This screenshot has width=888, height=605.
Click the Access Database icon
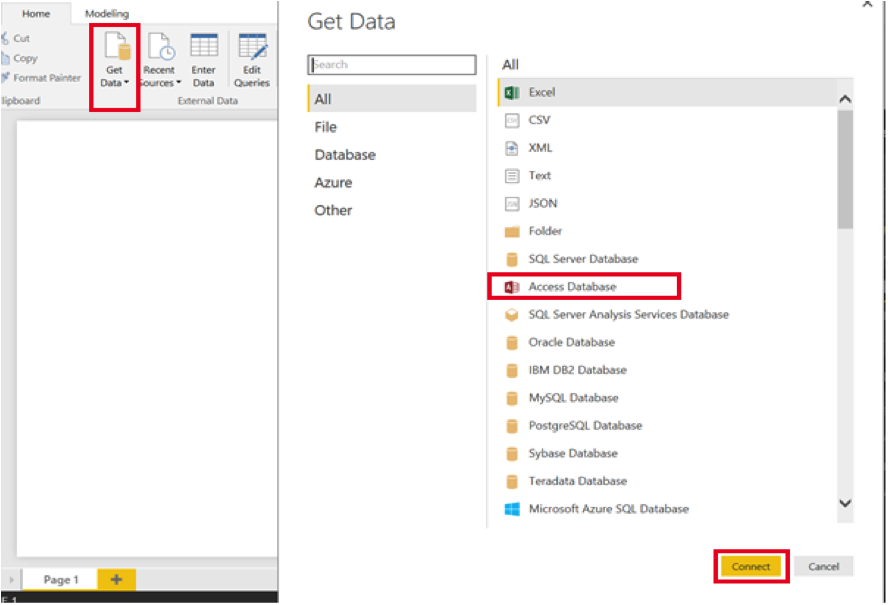click(x=512, y=287)
